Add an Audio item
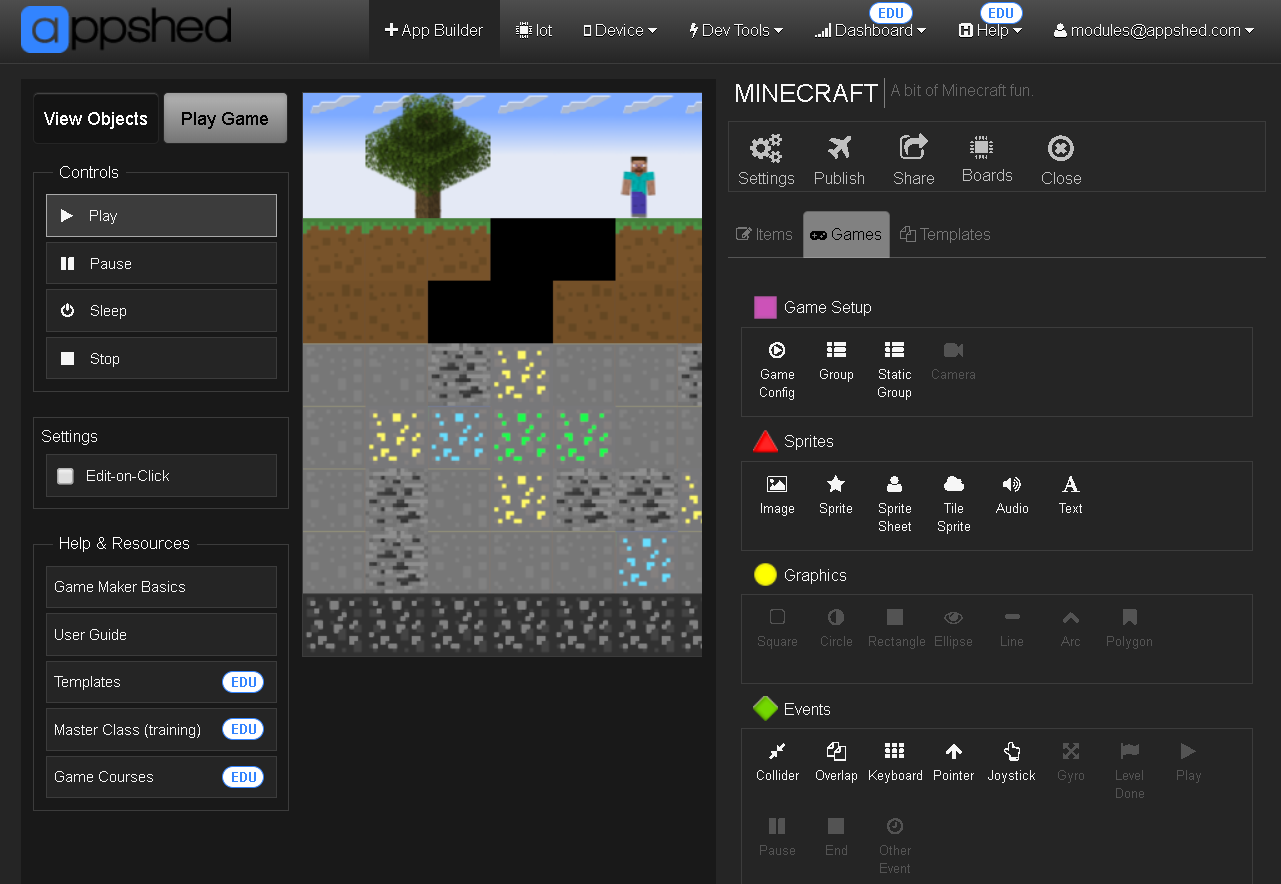The width and height of the screenshot is (1281, 884). (x=1012, y=495)
